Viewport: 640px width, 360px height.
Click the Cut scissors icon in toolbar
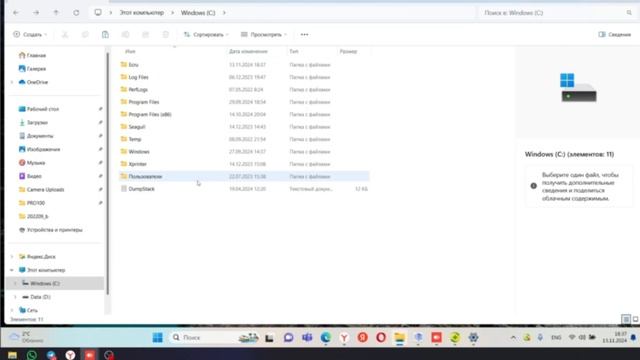(65, 35)
